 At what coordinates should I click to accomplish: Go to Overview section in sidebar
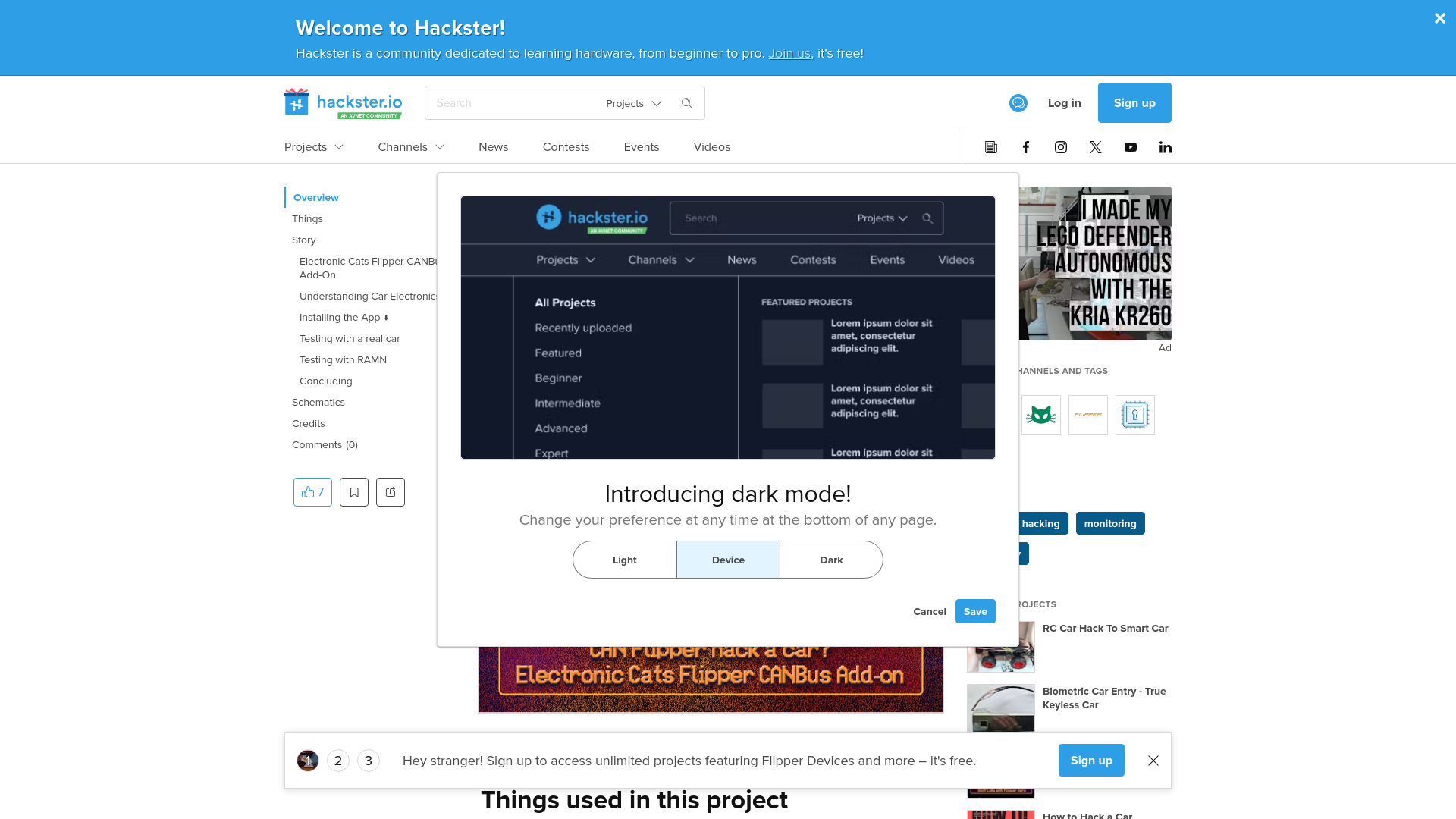(x=316, y=197)
